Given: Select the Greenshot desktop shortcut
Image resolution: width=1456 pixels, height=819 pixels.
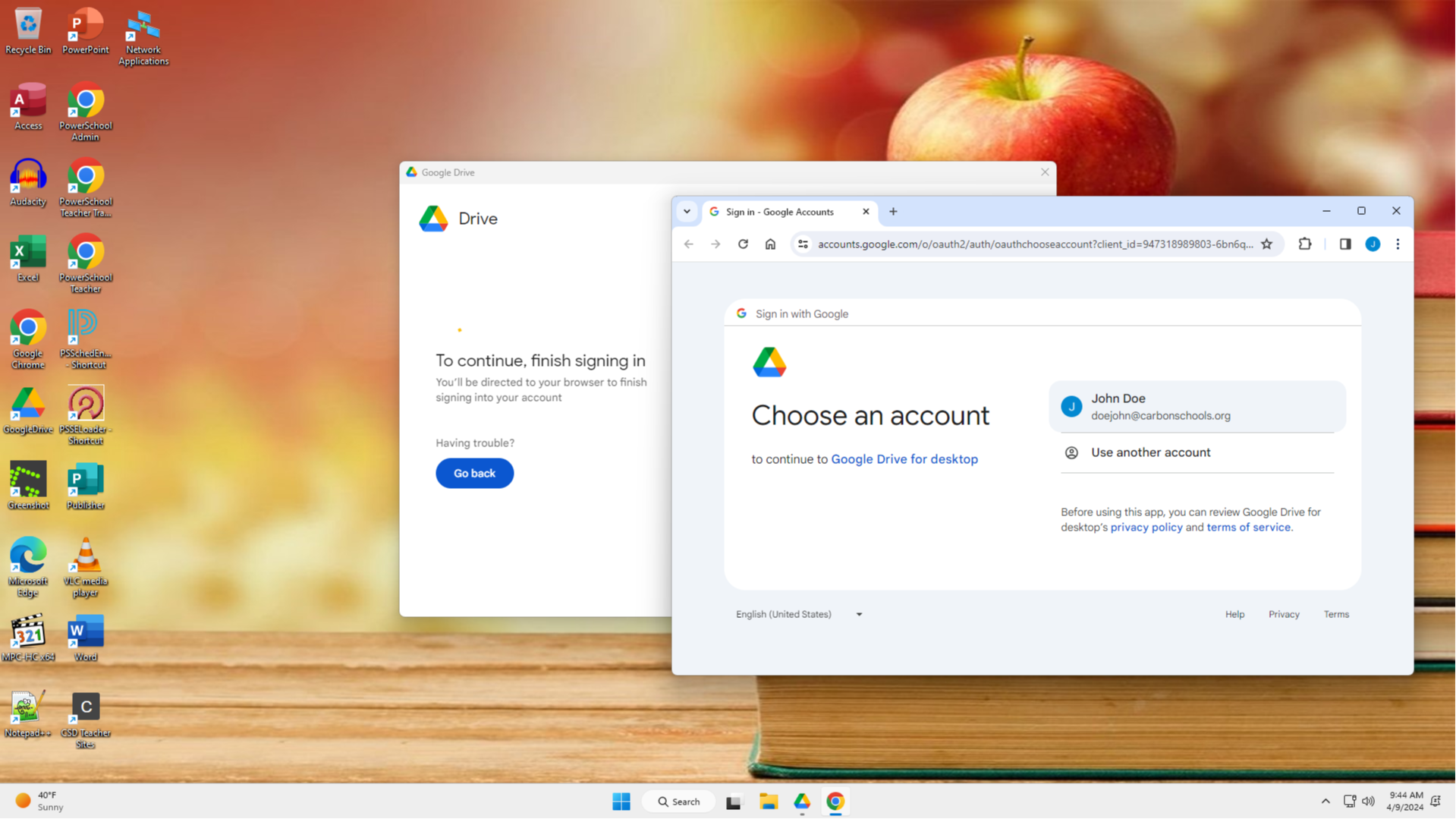Looking at the screenshot, I should click(28, 487).
